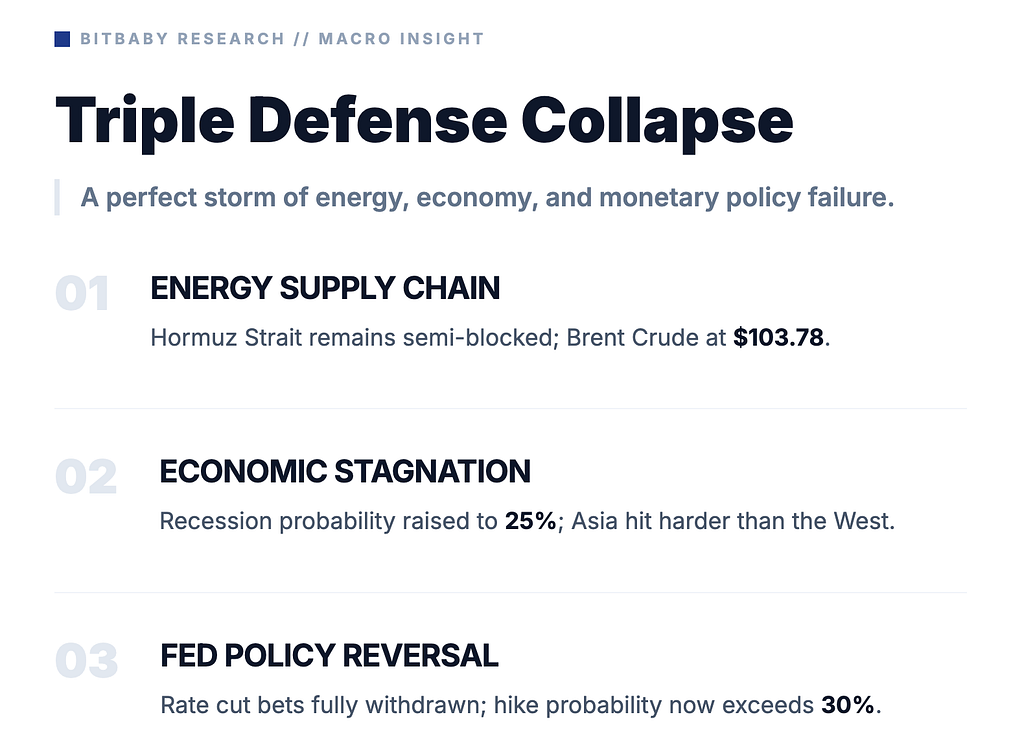Select the $103.78 Brent Crude price
The width and height of the screenshot is (1024, 751).
[778, 337]
